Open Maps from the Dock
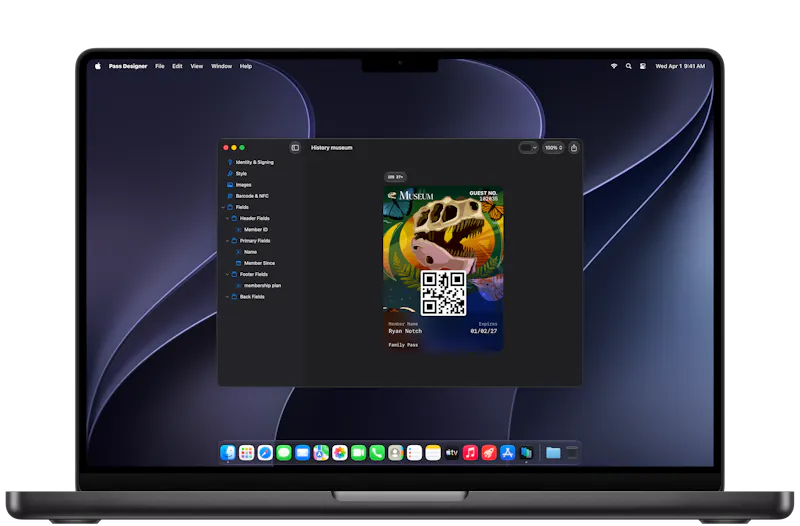Image resolution: width=800 pixels, height=526 pixels. point(321,453)
